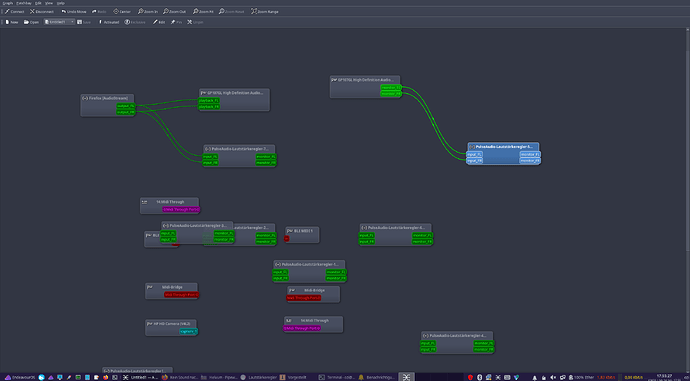Viewport: 690px width, 381px height.
Task: Toggle patchbay Edit mode
Action: pos(159,22)
